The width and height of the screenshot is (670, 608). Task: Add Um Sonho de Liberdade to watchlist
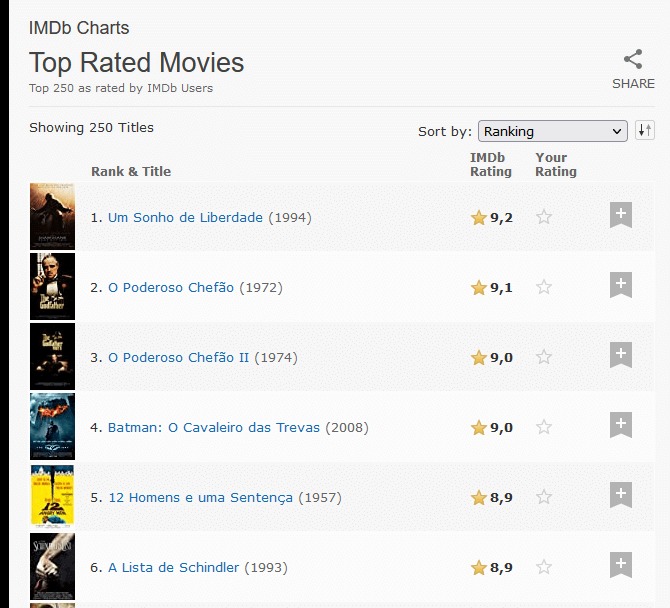coord(620,214)
